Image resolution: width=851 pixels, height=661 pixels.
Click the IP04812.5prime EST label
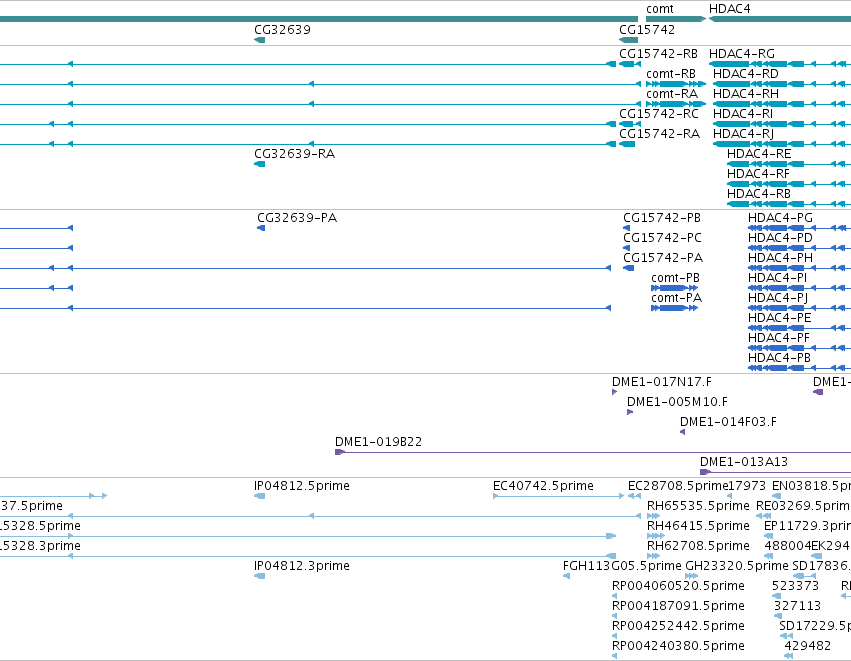(302, 487)
